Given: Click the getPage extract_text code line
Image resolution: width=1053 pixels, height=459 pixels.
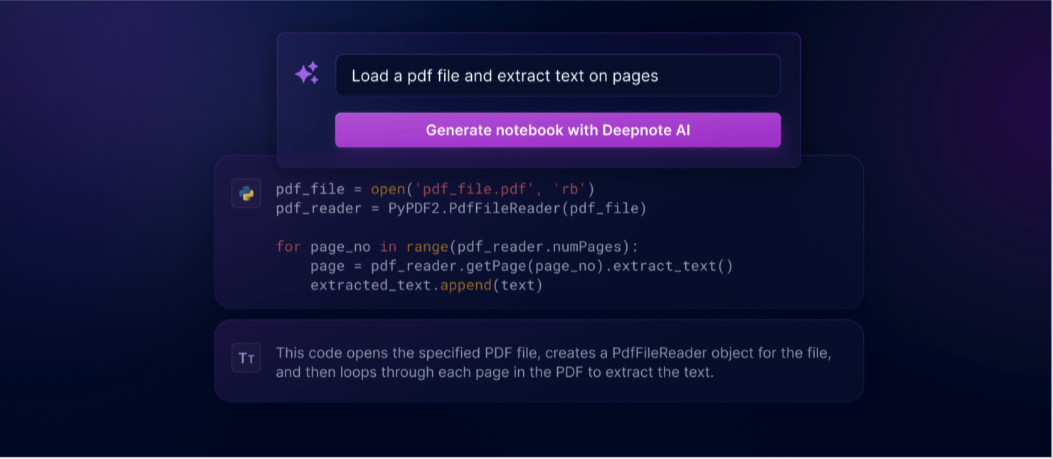Looking at the screenshot, I should pyautogui.click(x=521, y=266).
